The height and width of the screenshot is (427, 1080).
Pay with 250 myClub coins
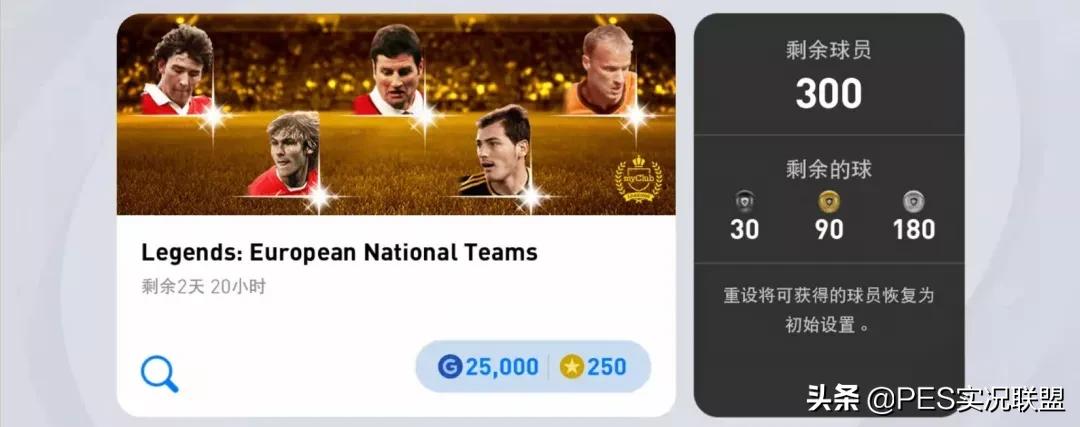point(593,367)
